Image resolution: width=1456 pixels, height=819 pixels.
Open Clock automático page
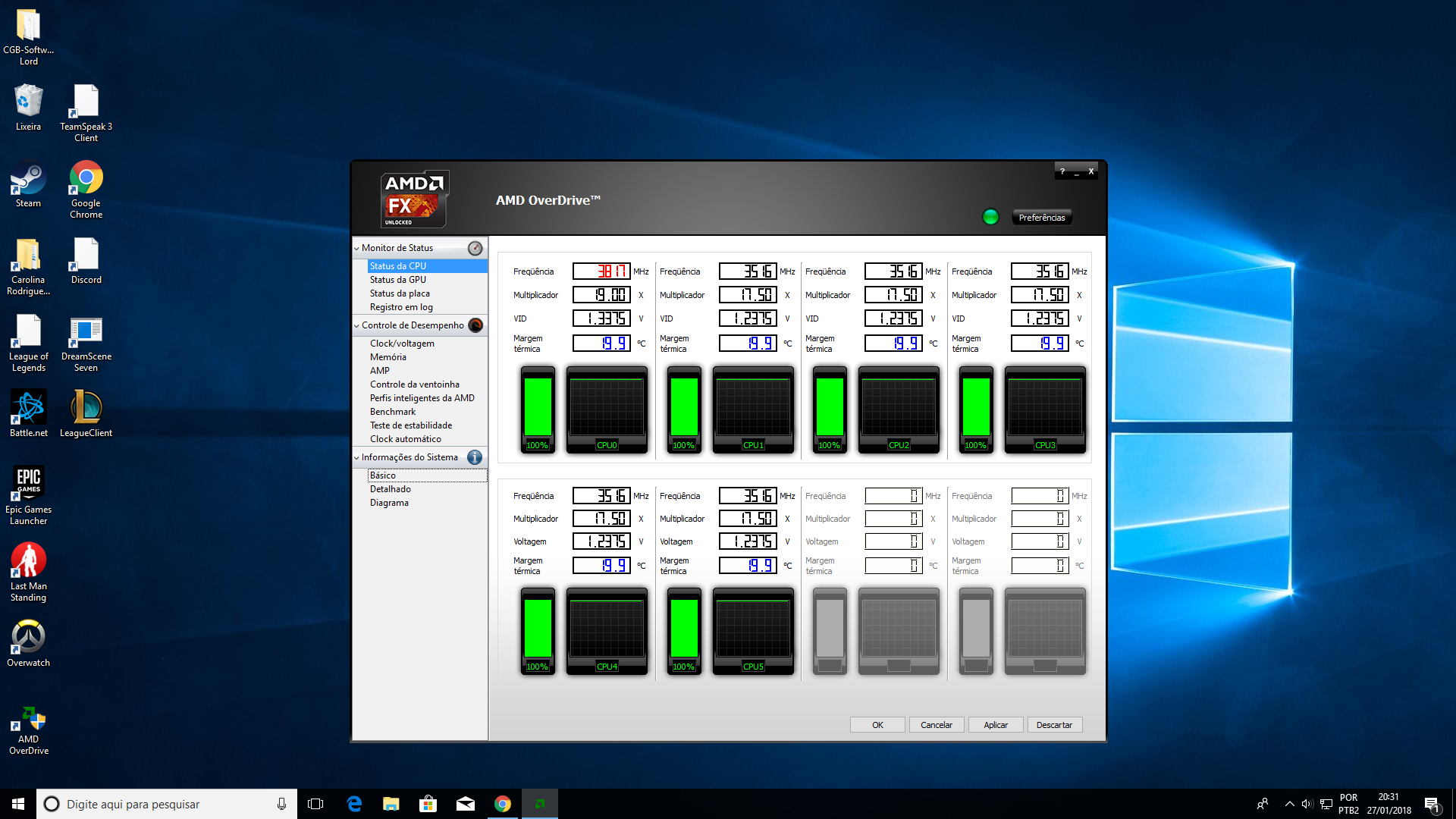(x=406, y=439)
